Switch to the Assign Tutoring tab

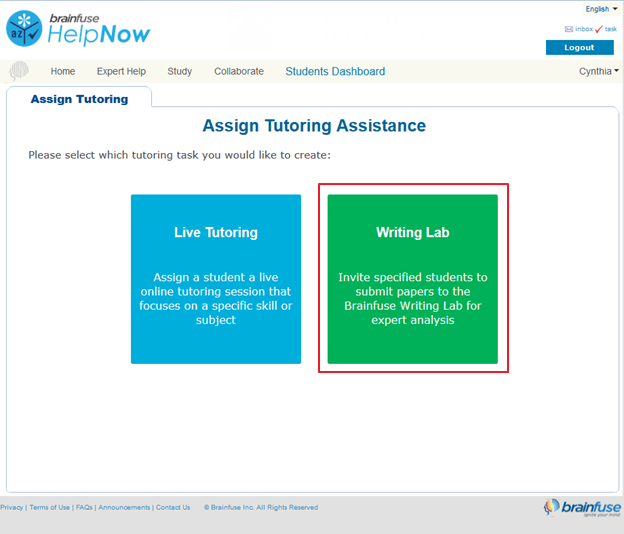79,99
